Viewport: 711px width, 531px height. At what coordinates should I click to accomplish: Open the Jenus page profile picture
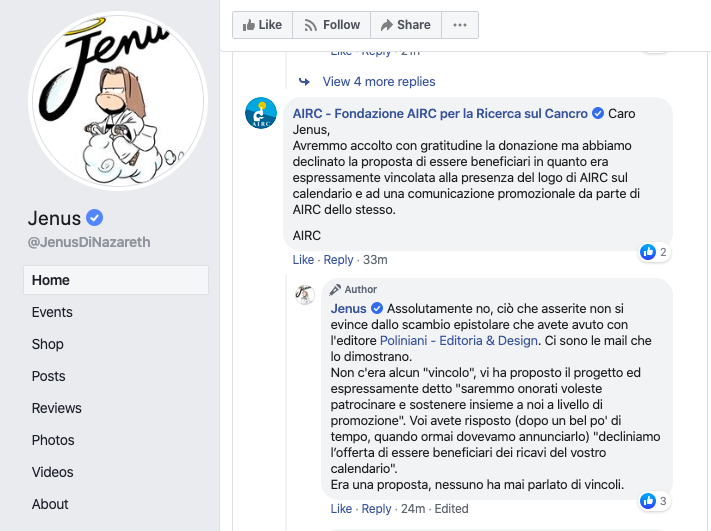pyautogui.click(x=118, y=101)
